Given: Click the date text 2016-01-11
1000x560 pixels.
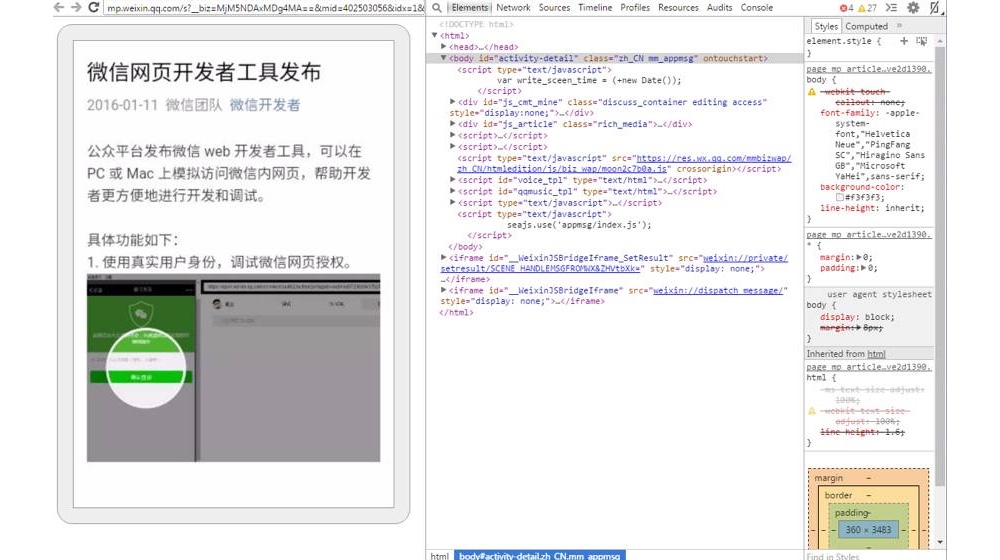Looking at the screenshot, I should click(122, 105).
